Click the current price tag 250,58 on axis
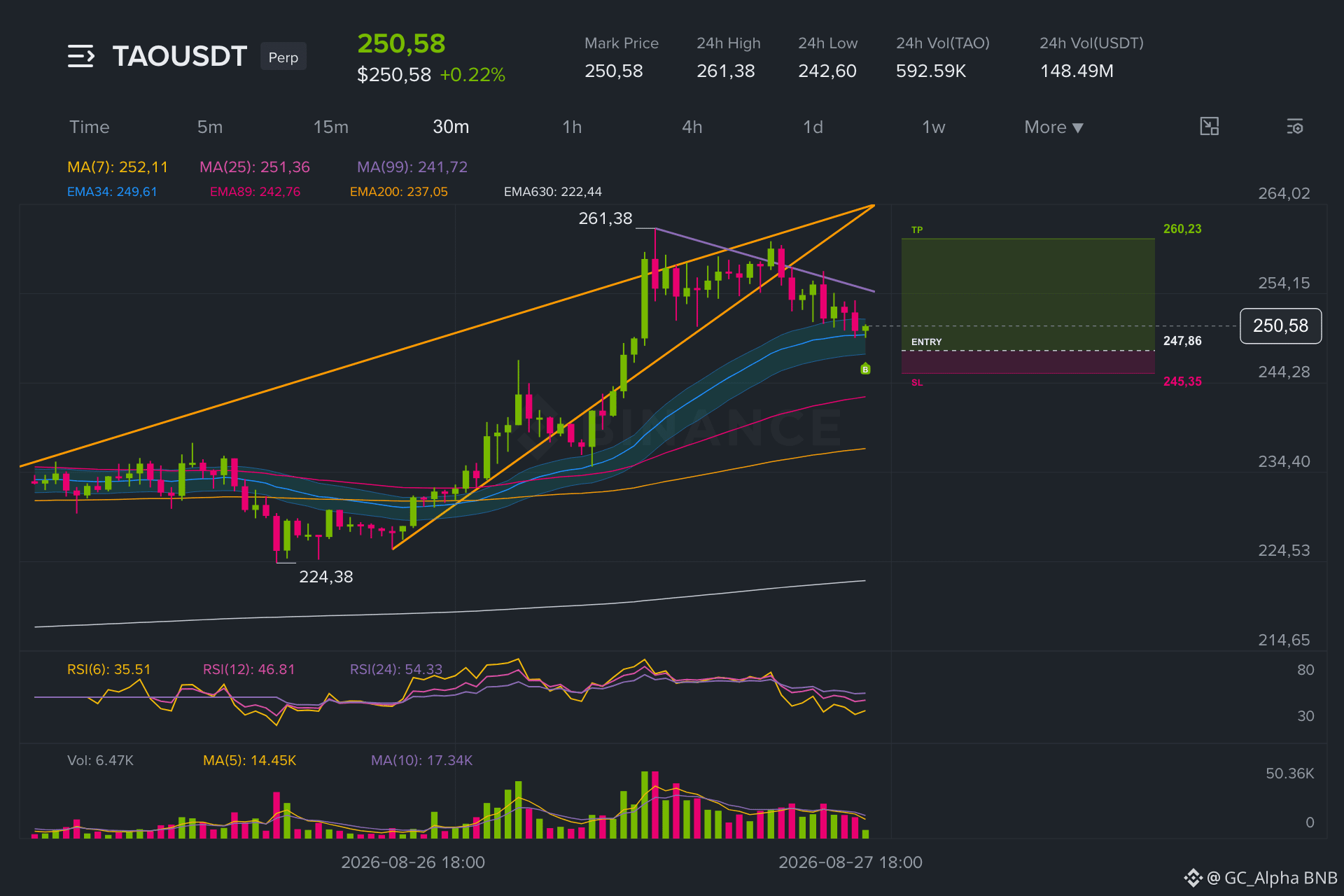 [x=1280, y=326]
